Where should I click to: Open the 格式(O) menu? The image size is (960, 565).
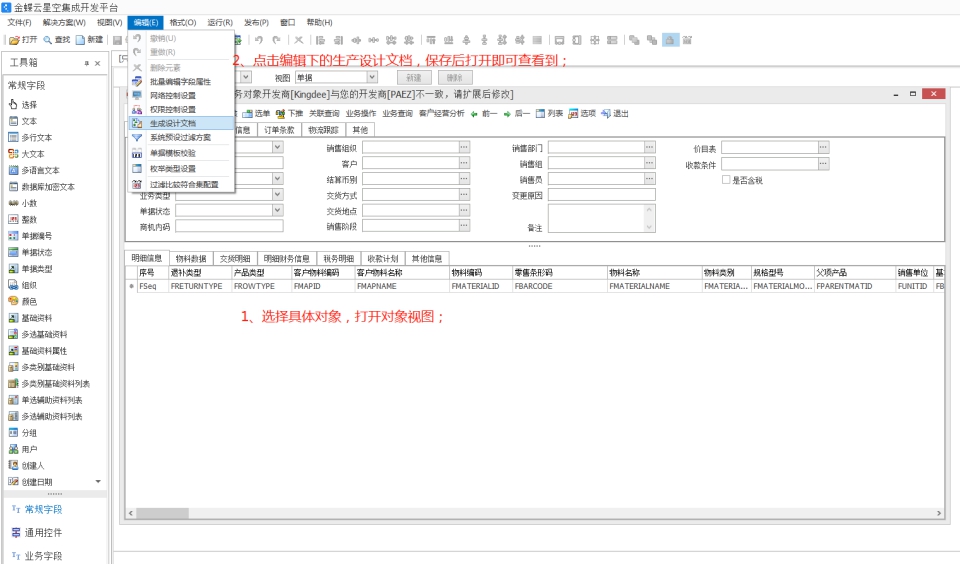tap(182, 23)
